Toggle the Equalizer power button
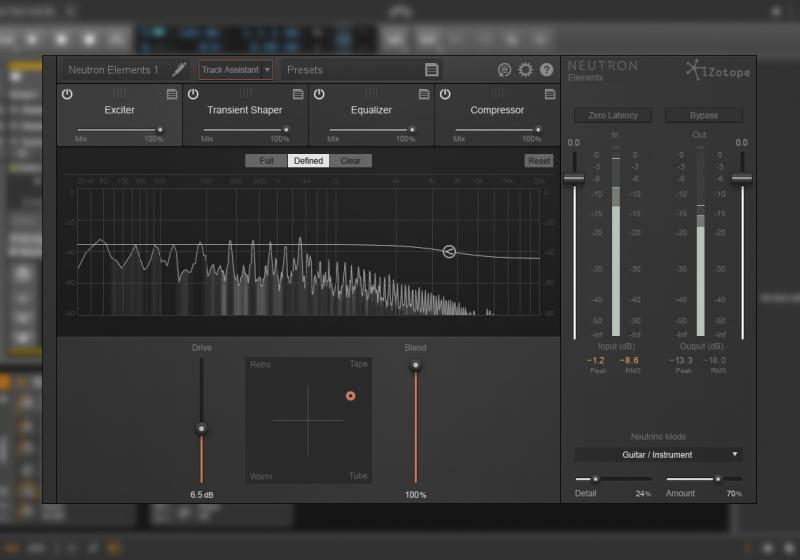Viewport: 800px width, 560px height. point(319,94)
